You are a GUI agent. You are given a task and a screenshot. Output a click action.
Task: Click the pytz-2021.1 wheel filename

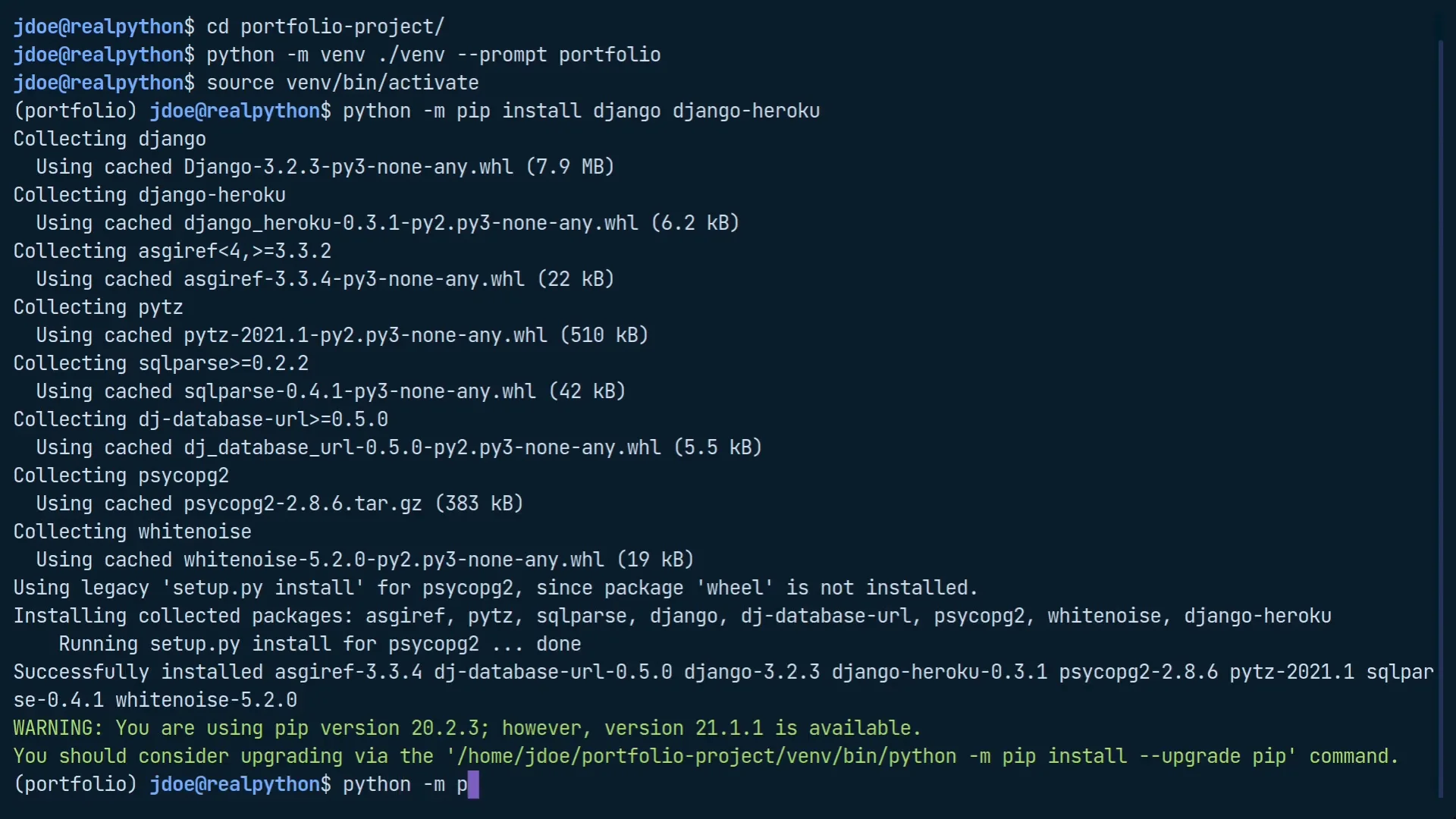(366, 335)
